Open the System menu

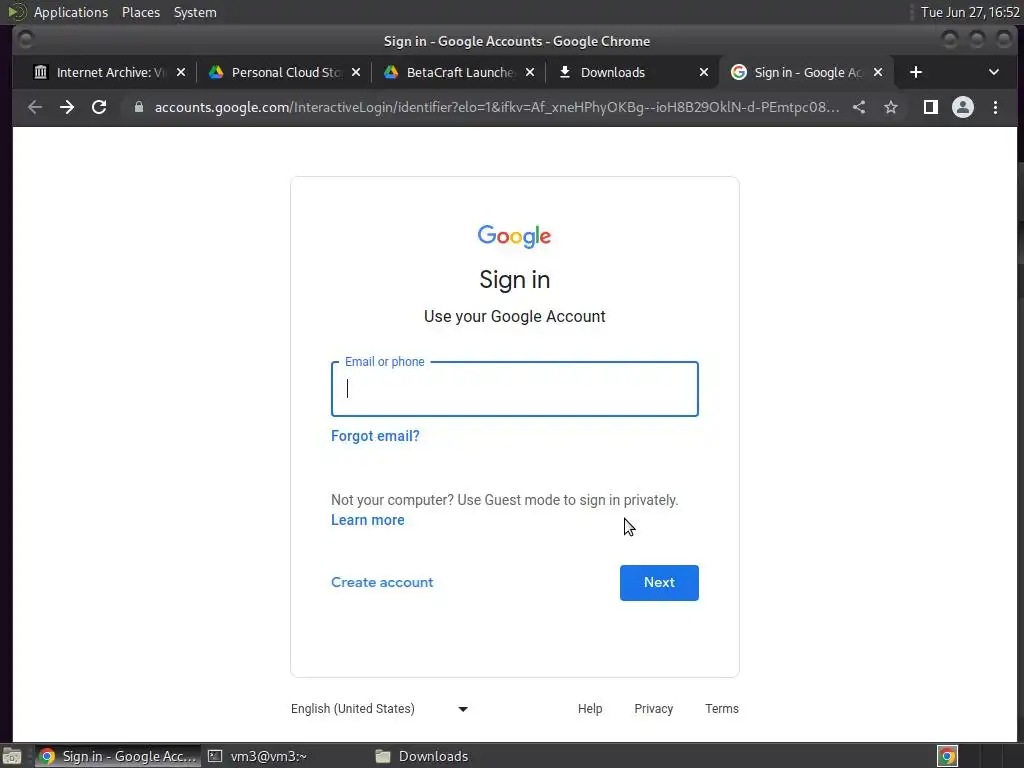pyautogui.click(x=195, y=12)
